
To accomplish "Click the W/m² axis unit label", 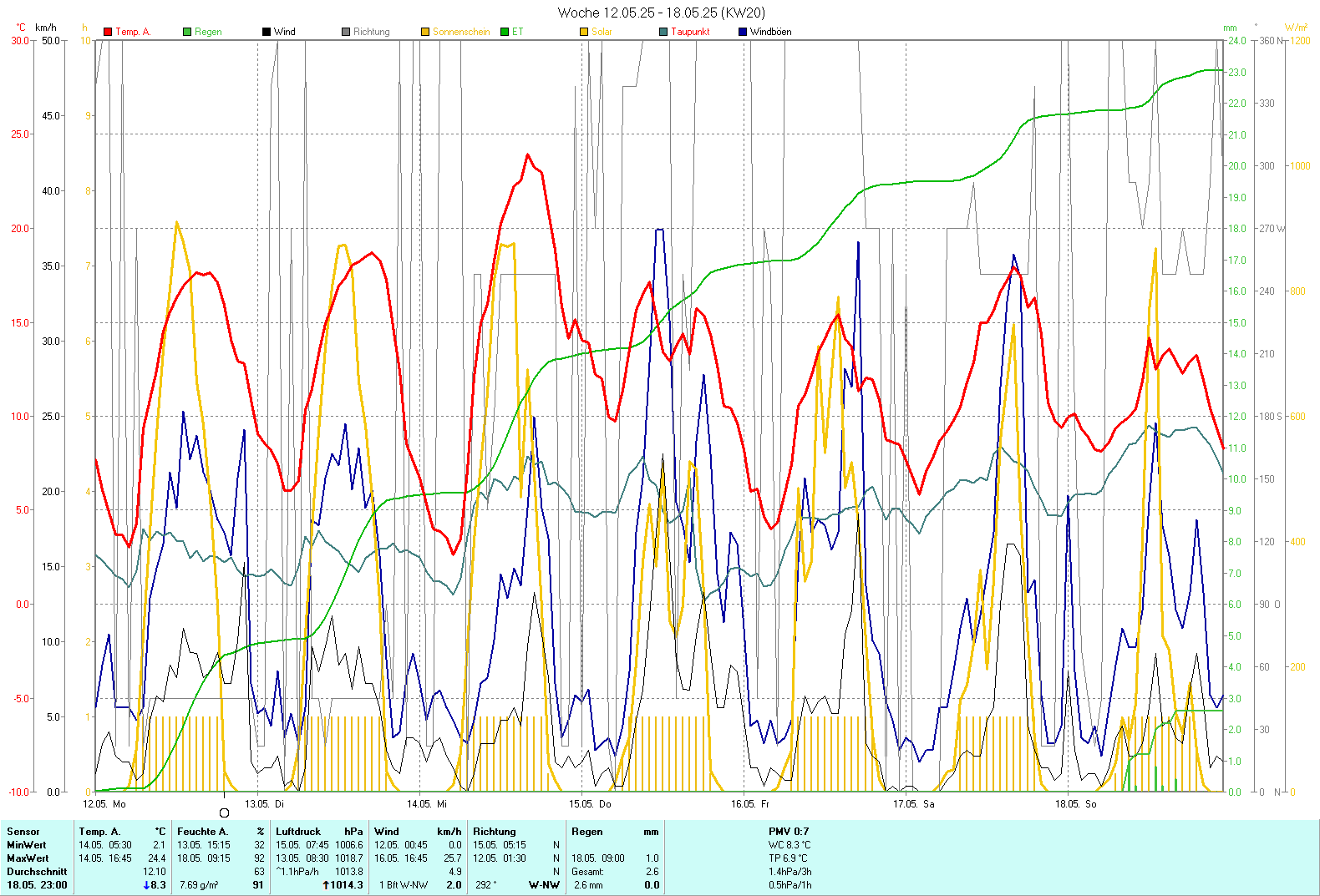I will point(1297,28).
